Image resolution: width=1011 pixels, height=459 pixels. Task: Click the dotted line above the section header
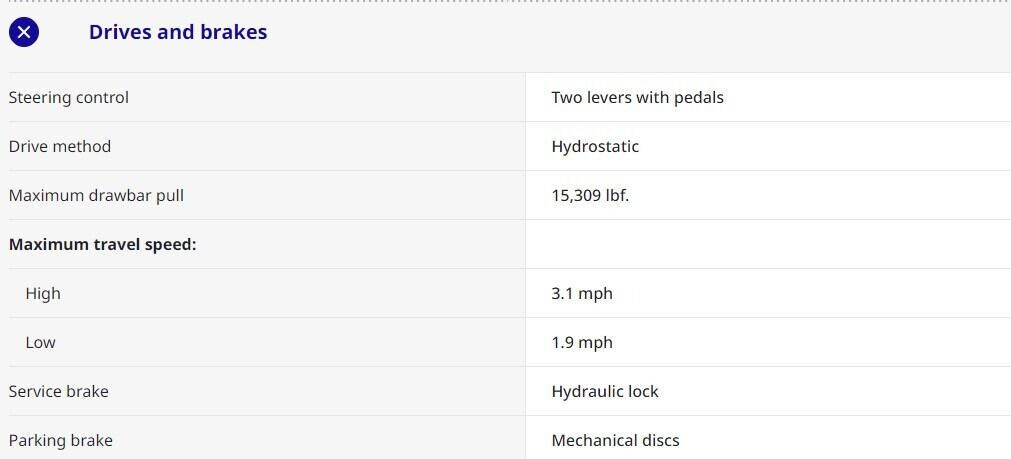click(505, 2)
